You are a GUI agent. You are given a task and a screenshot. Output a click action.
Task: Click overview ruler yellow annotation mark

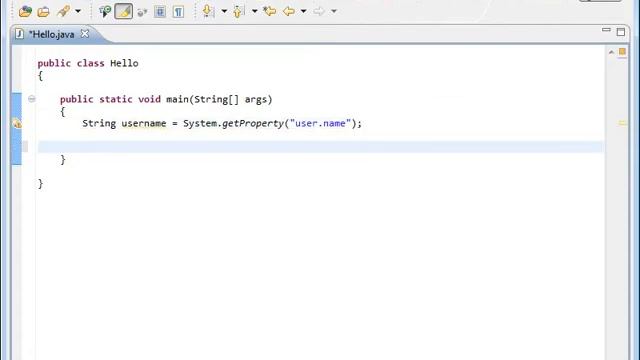click(x=622, y=122)
